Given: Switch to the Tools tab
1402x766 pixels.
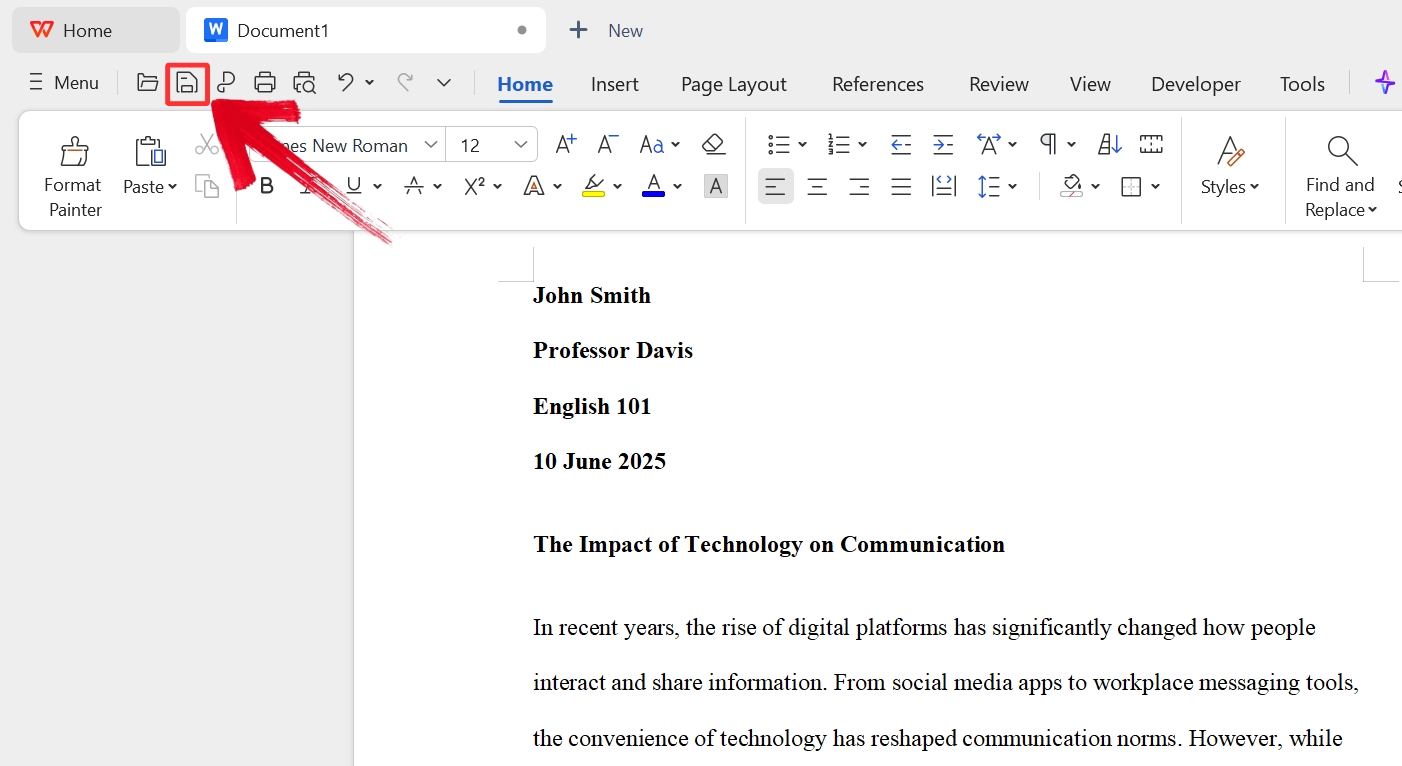Looking at the screenshot, I should pos(1302,84).
